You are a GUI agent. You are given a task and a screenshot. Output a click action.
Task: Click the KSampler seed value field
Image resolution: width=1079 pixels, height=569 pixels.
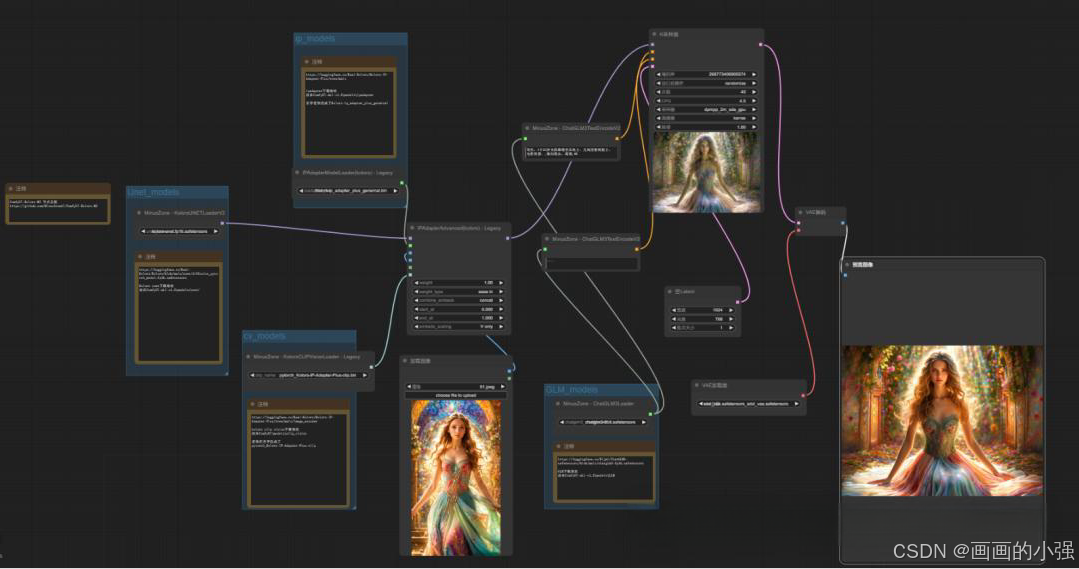tap(706, 74)
